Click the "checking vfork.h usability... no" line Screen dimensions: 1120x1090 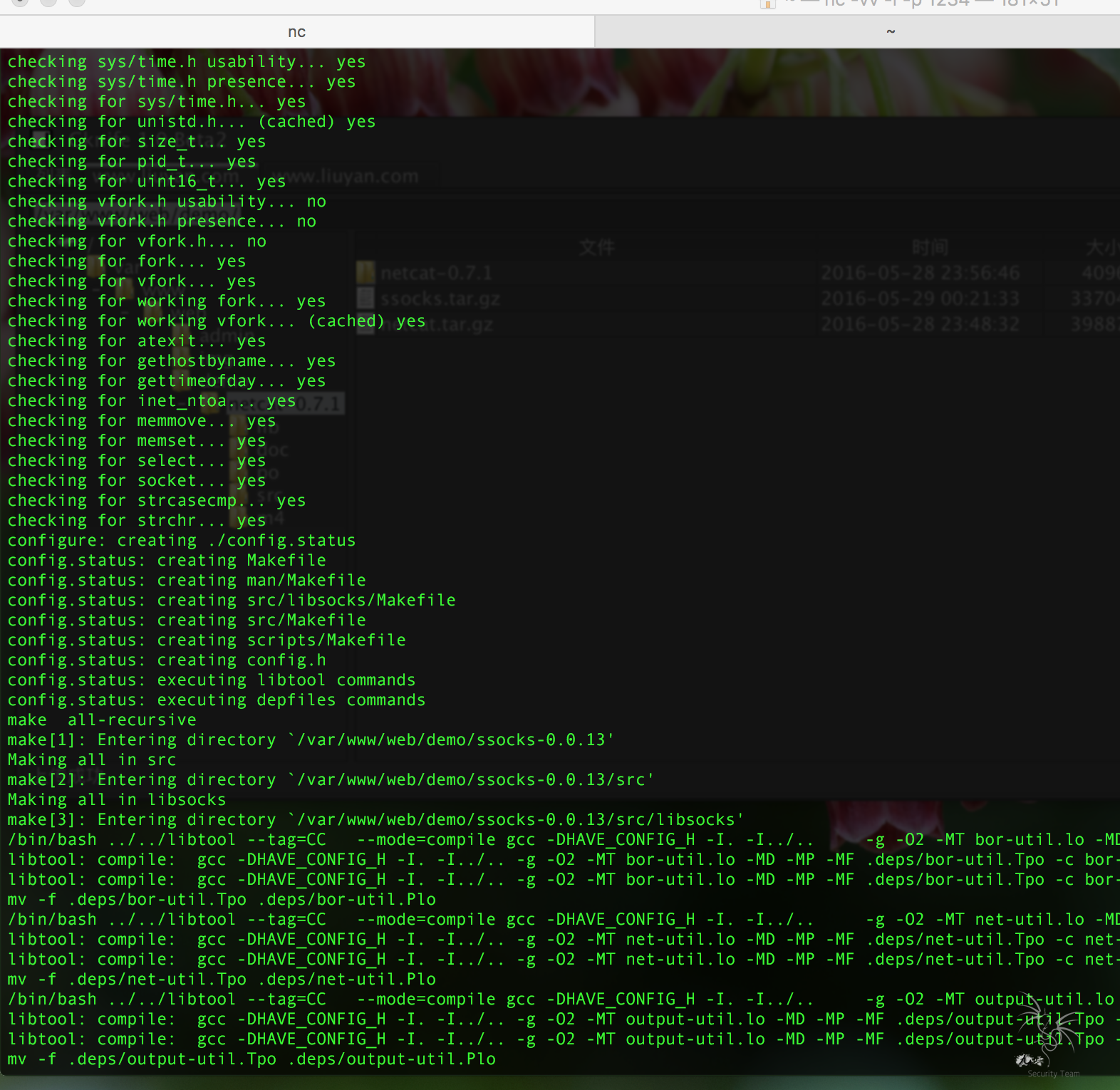pyautogui.click(x=167, y=202)
